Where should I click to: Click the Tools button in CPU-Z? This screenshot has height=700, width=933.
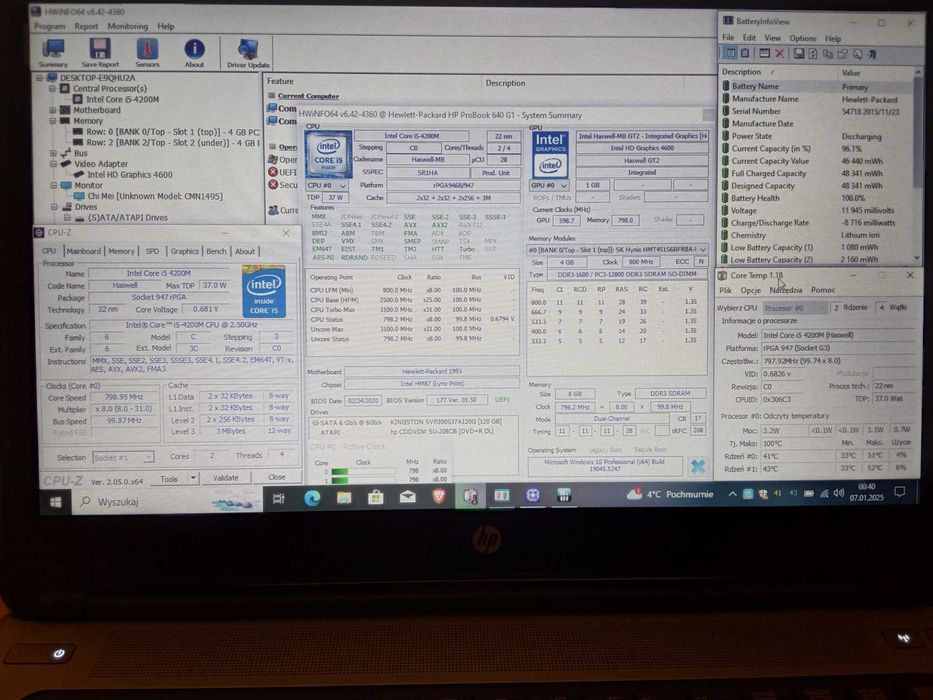point(169,479)
